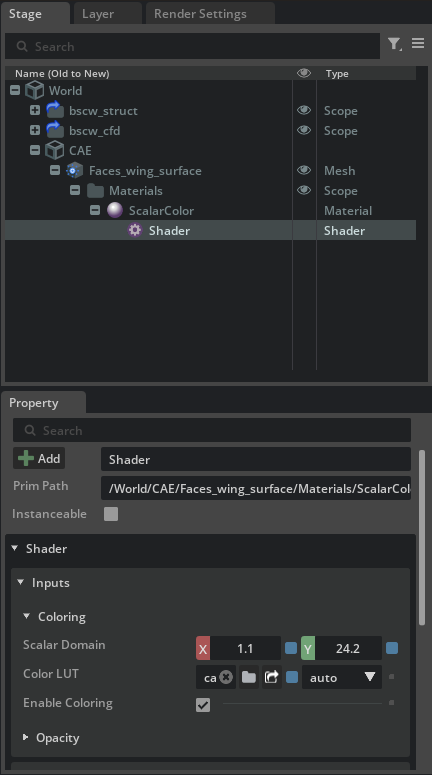
Task: Click the Add button in Property panel
Action: coord(39,459)
